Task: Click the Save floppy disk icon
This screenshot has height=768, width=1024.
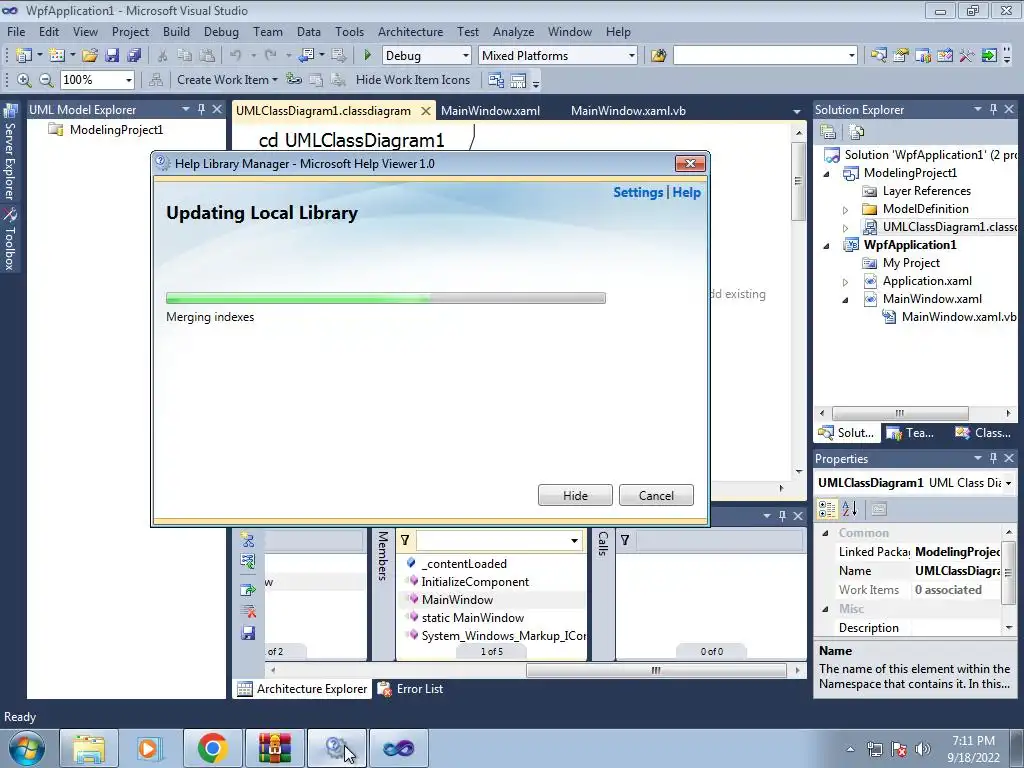Action: pyautogui.click(x=112, y=56)
